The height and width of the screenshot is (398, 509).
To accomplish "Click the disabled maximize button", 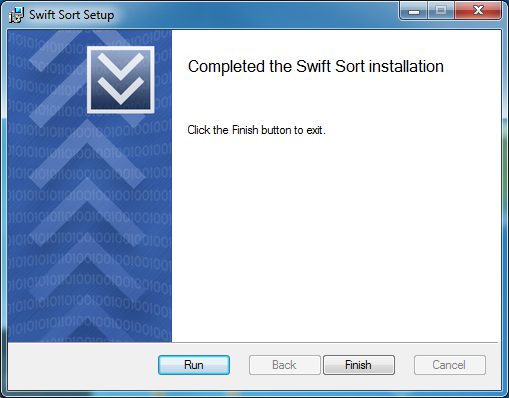I will 441,11.
